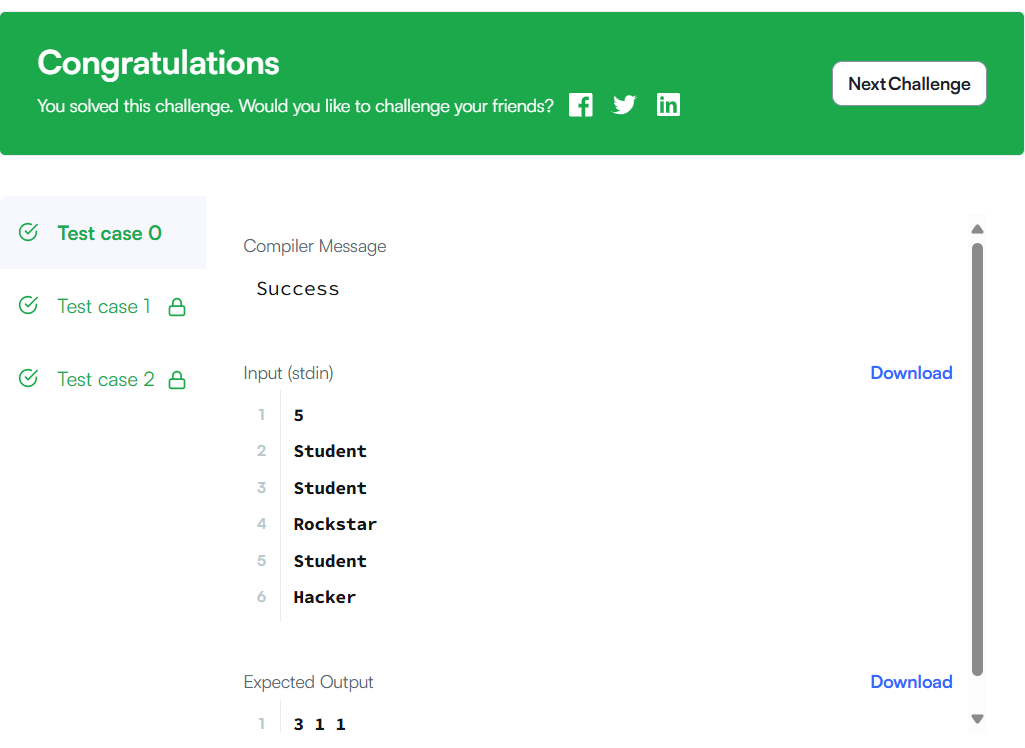The height and width of the screenshot is (748, 1025).
Task: Download the Input (stdin) file
Action: [x=911, y=373]
